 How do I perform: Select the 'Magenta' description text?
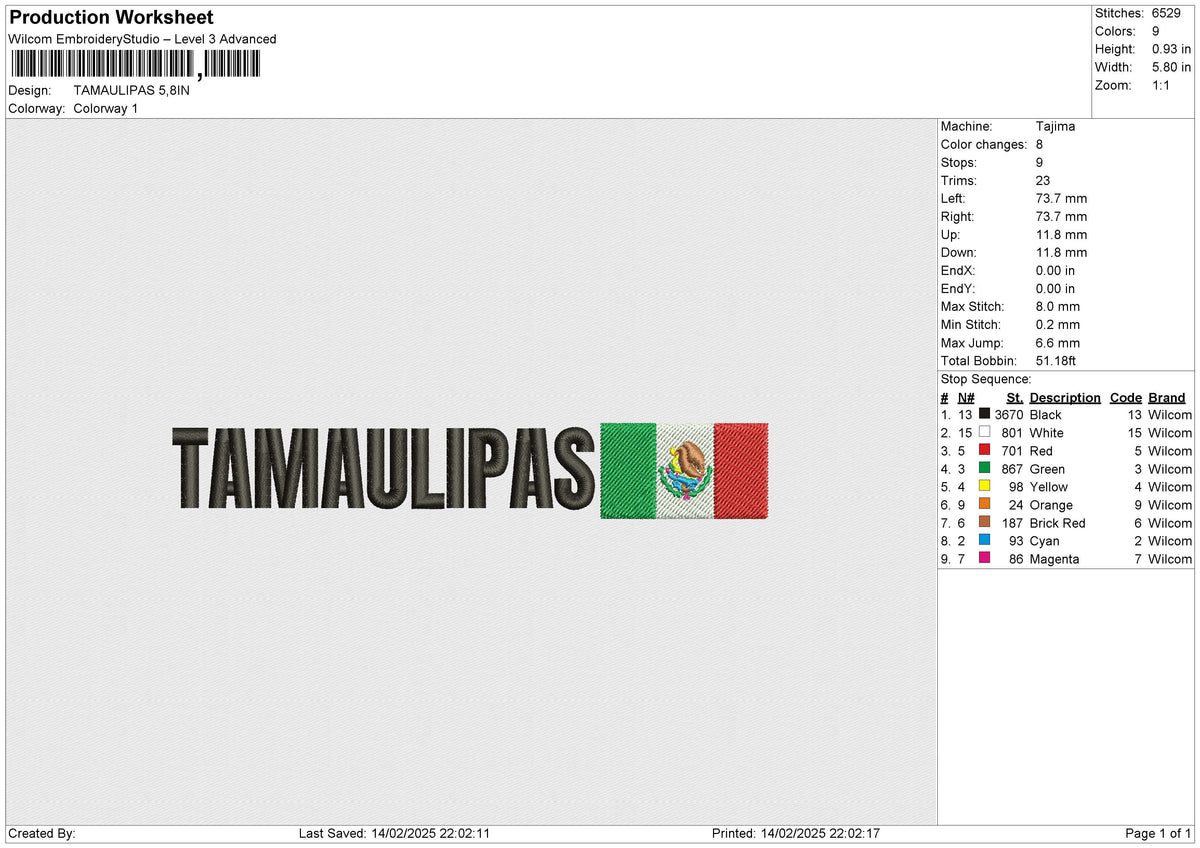pyautogui.click(x=1054, y=558)
